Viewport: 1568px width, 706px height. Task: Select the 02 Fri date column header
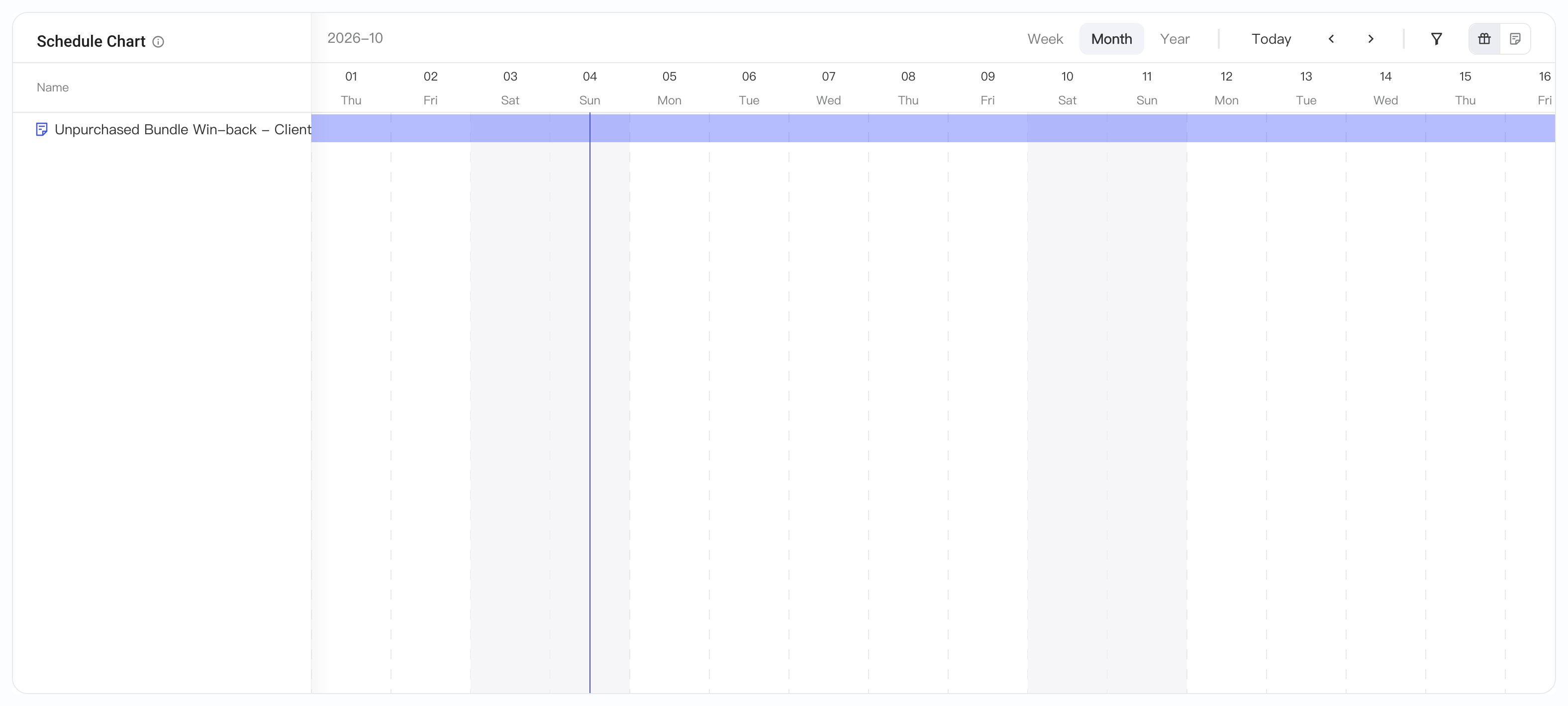click(x=430, y=88)
